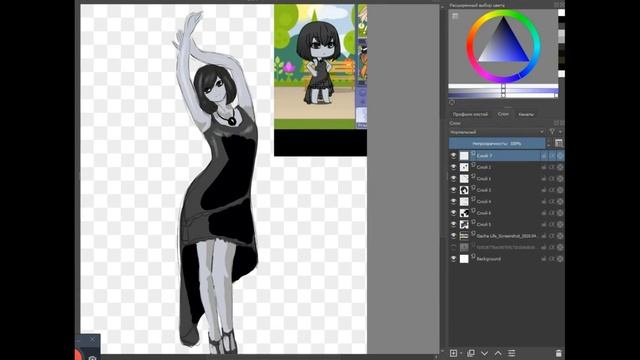Adjust the middle lavender shade slider under wheel
The image size is (640, 360).
(x=503, y=90)
